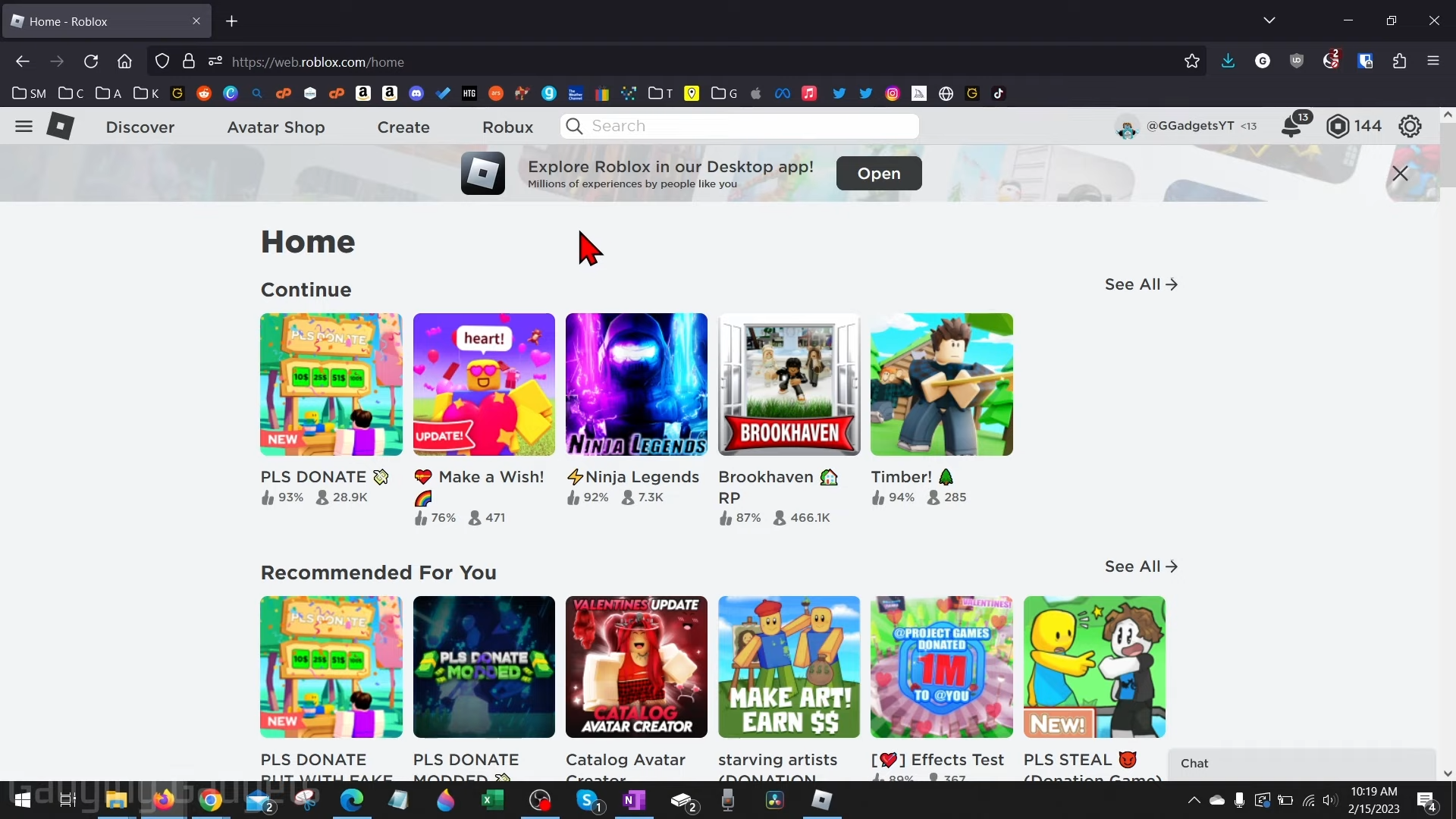Select the Ninja Legends game thumbnail
This screenshot has height=819, width=1456.
(x=636, y=384)
